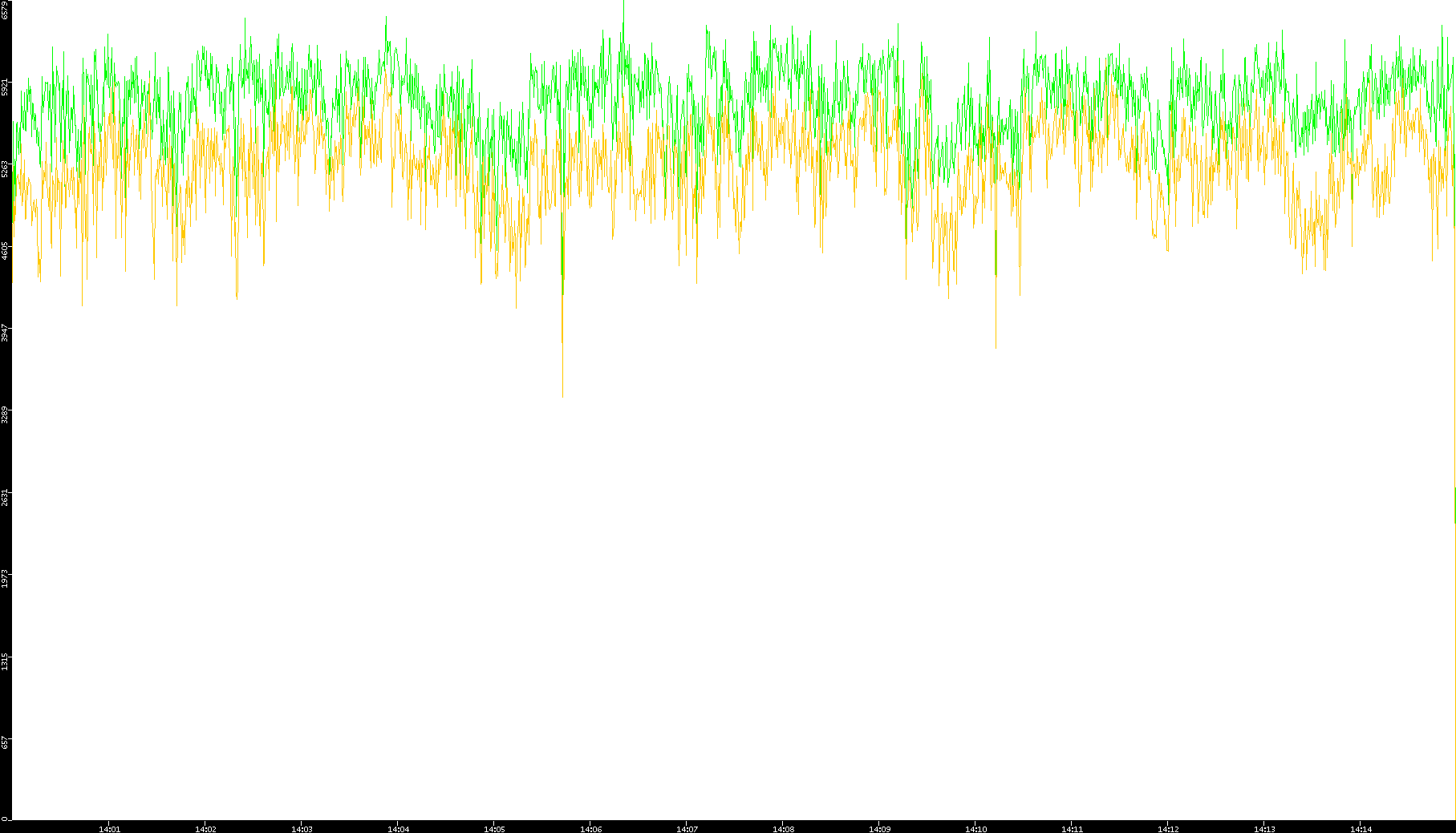Click the 1315 value axis label
Viewport: 1456px width, 833px height.
coord(5,661)
